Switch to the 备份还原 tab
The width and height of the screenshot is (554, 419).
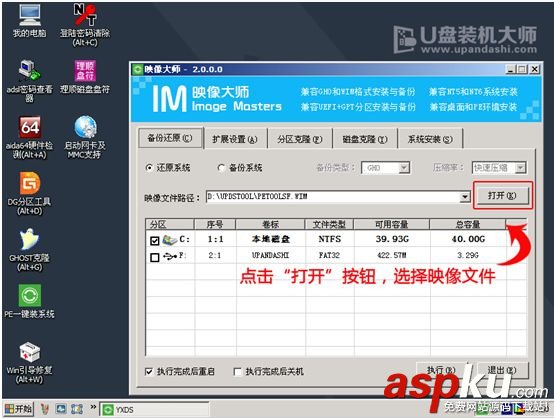click(x=170, y=138)
